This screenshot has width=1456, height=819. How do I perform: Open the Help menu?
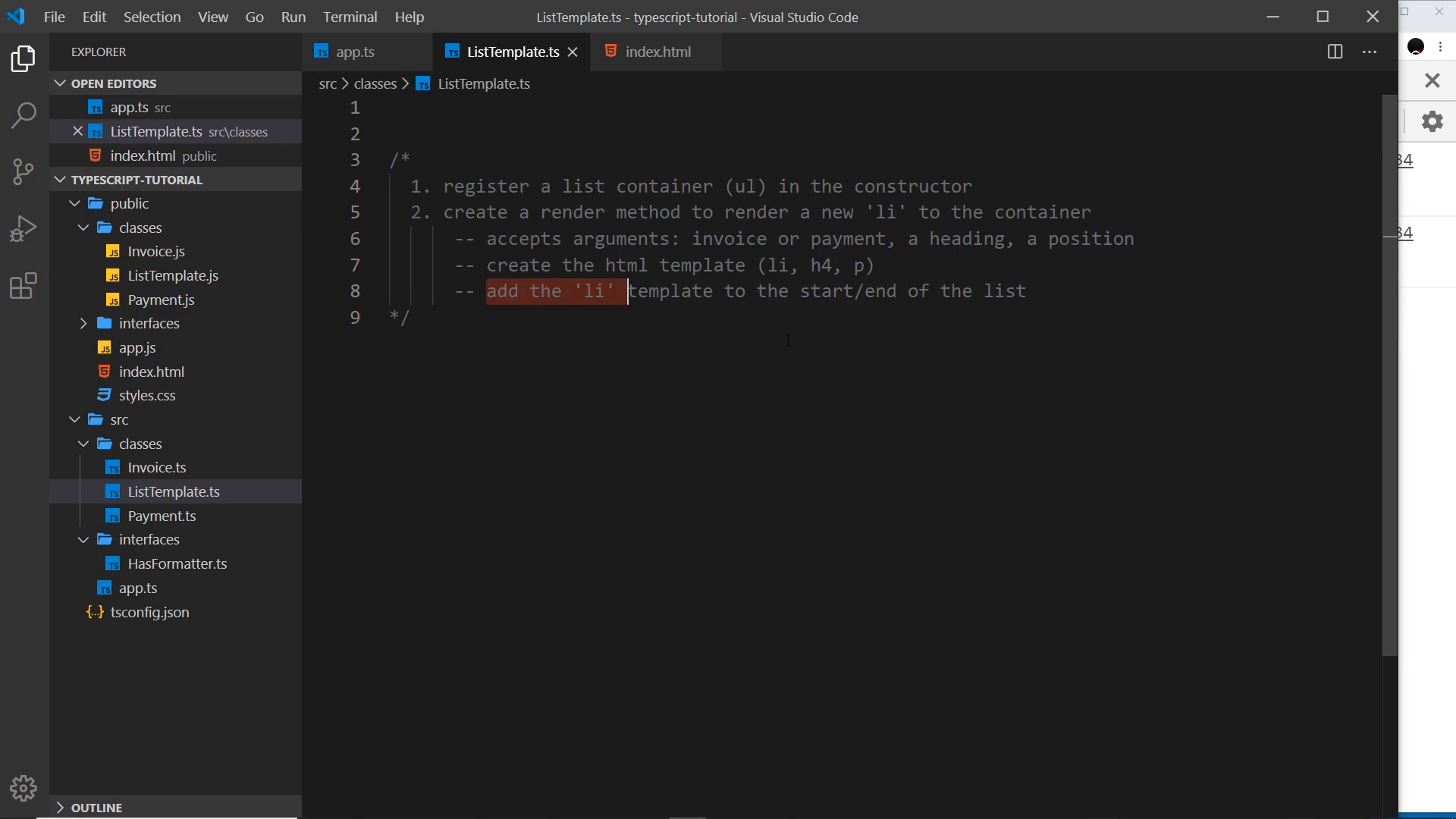click(x=409, y=17)
